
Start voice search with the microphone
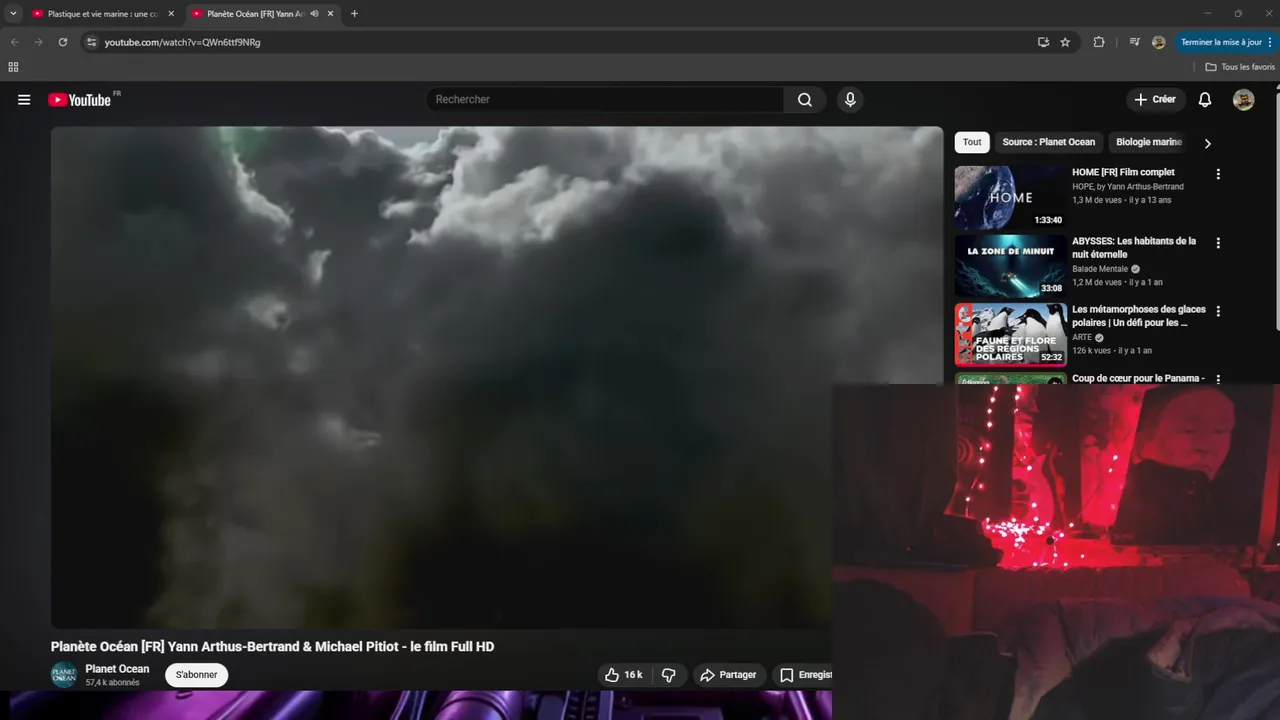click(850, 100)
